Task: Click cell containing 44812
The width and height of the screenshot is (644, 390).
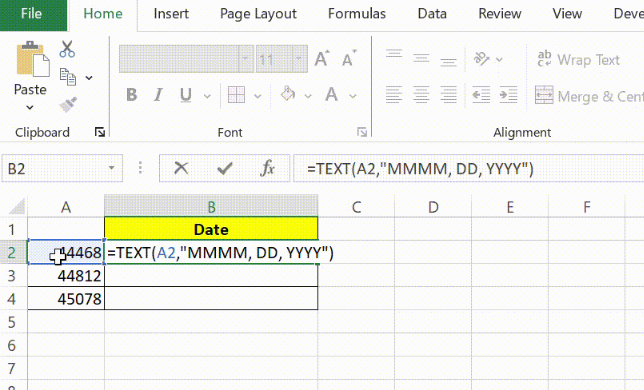Action: (66, 275)
